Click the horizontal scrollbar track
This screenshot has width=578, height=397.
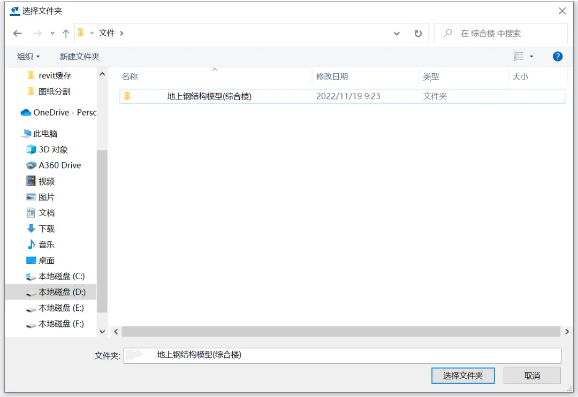[341, 331]
